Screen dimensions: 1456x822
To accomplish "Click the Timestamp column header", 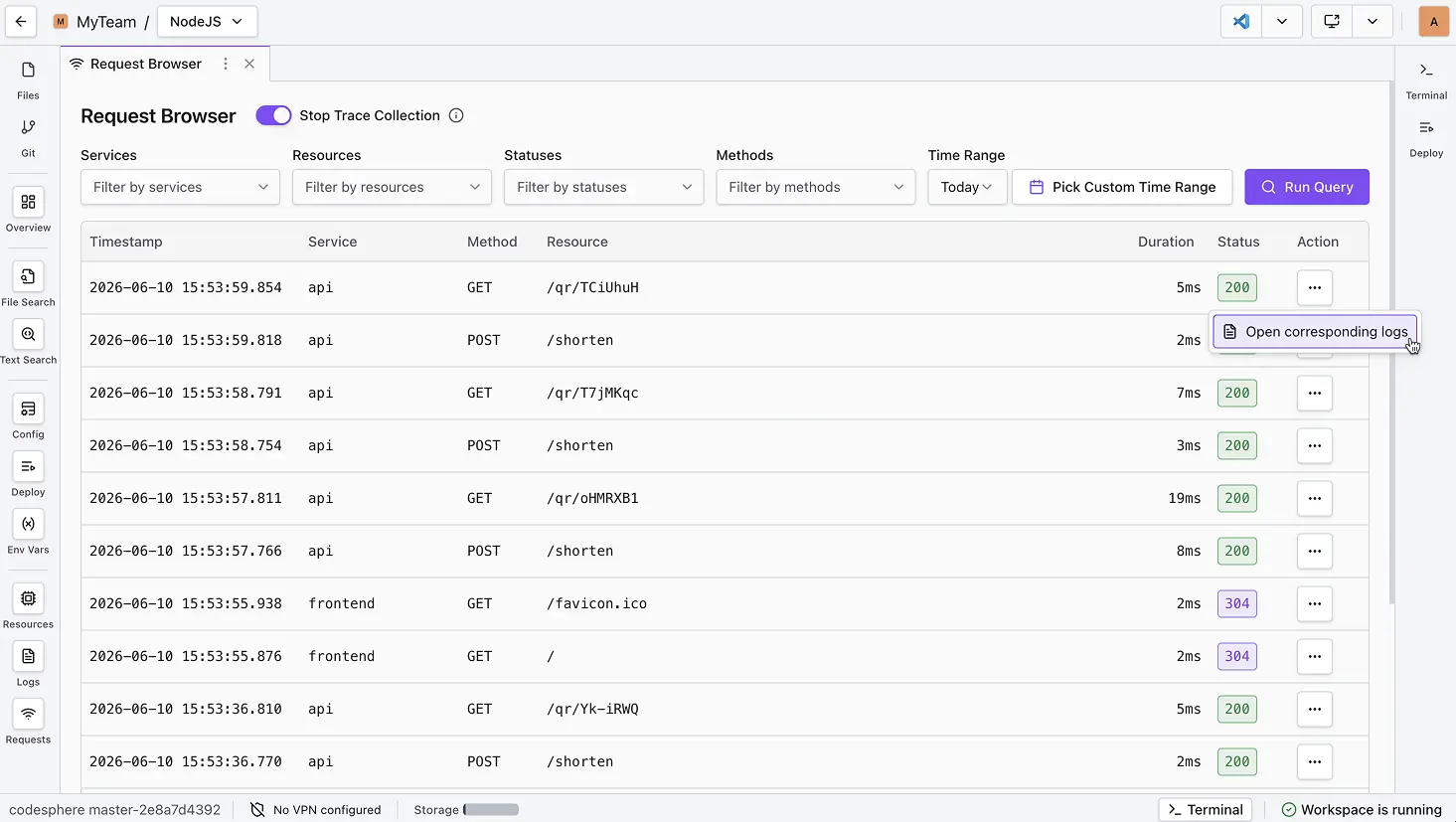I will tap(126, 242).
